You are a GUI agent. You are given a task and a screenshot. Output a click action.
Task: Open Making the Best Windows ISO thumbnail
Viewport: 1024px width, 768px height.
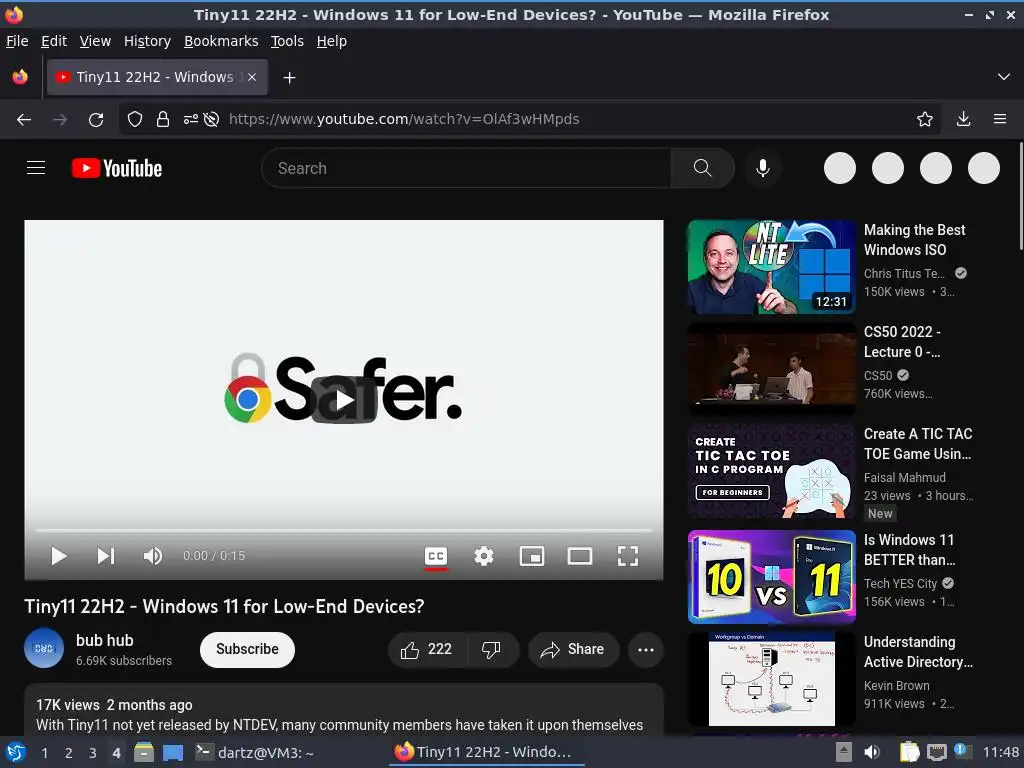point(771,267)
